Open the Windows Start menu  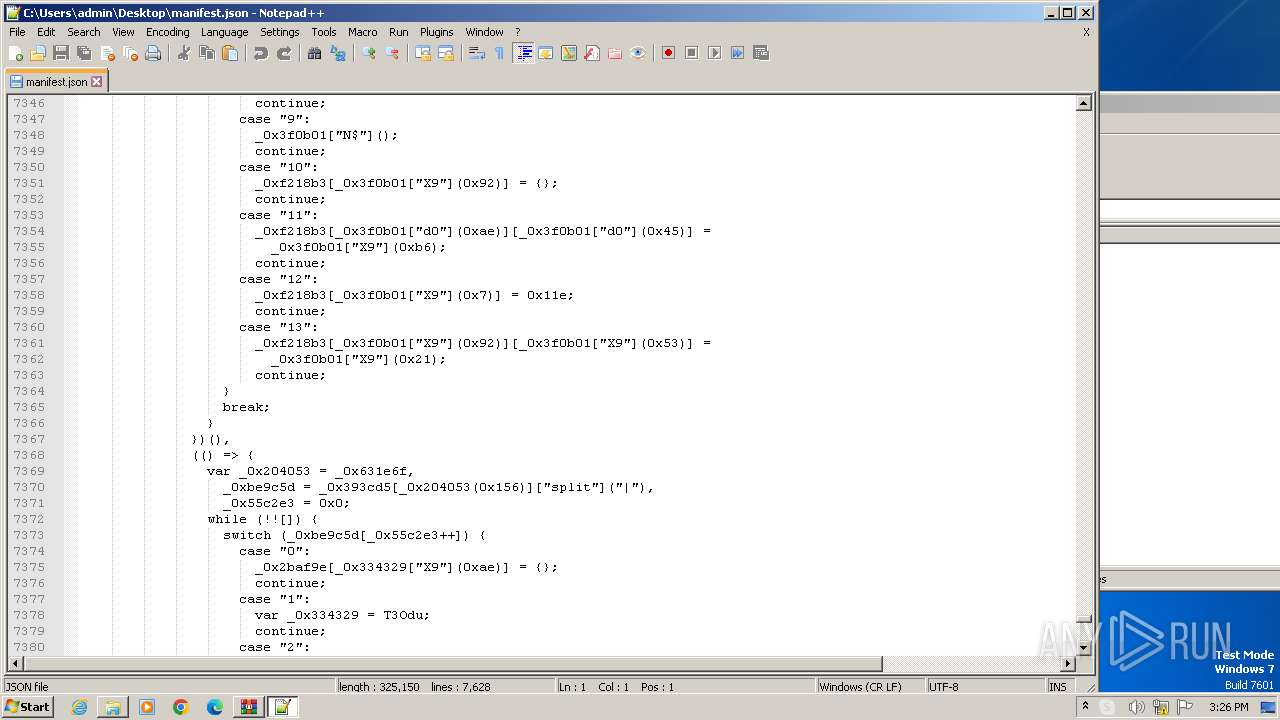(x=27, y=707)
